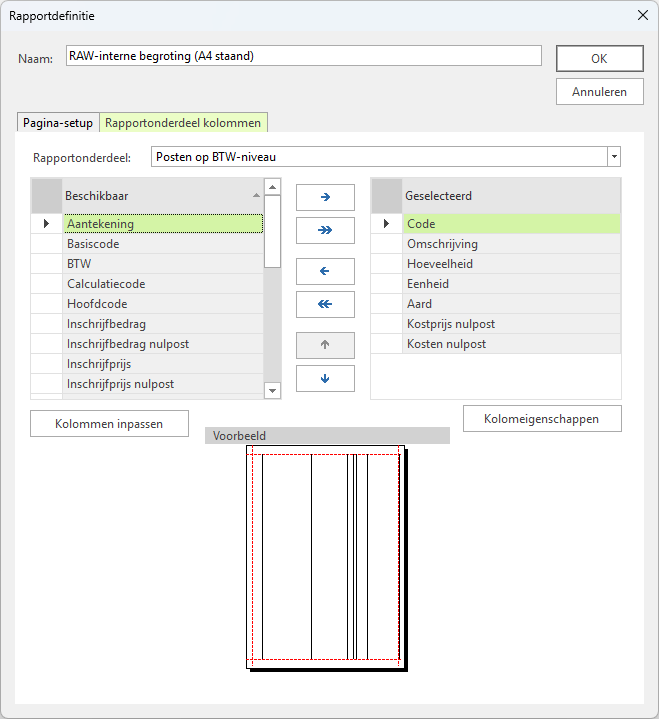
Task: Open the Rapportonderdeel dropdown
Action: point(613,157)
